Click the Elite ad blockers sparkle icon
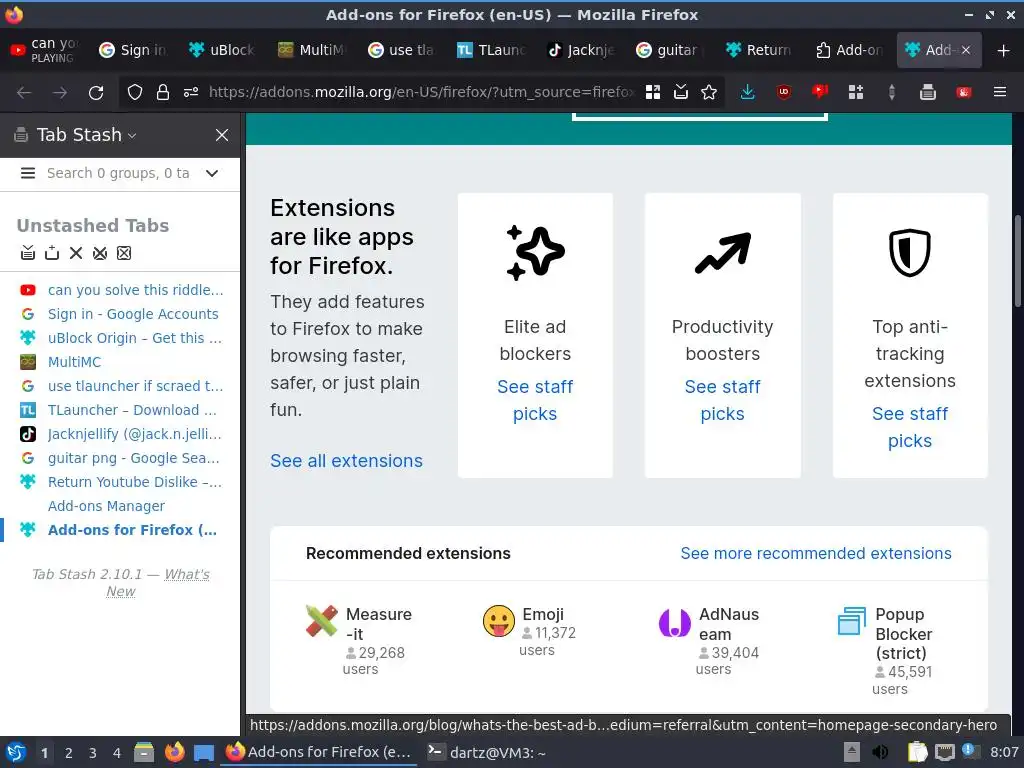 coord(535,253)
